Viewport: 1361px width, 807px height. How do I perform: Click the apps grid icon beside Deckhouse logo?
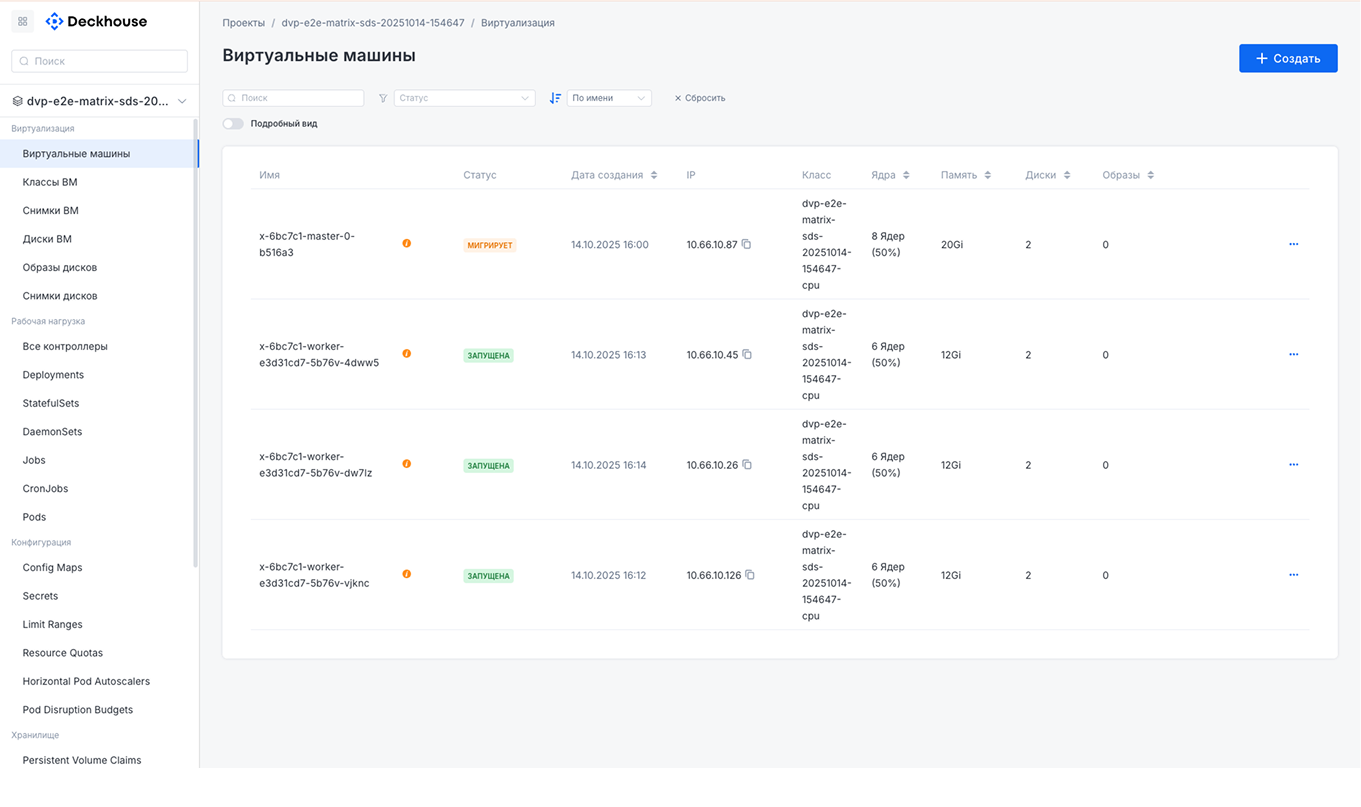tap(22, 21)
